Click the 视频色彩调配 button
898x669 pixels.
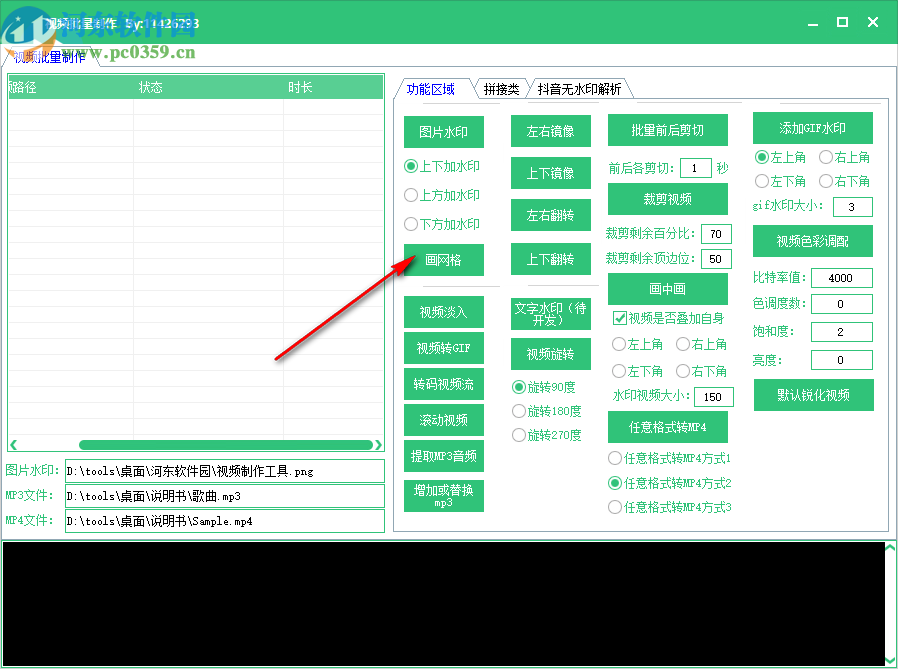point(812,241)
